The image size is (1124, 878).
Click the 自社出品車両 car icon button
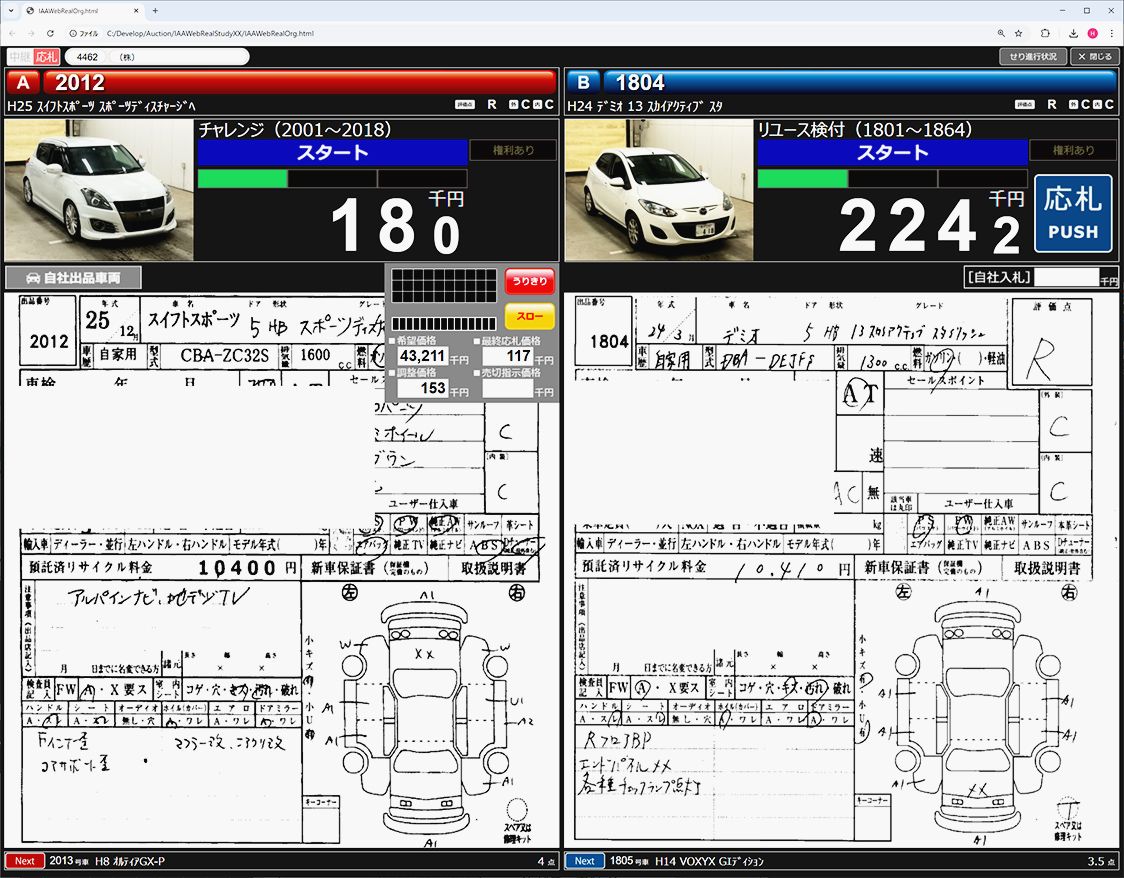pyautogui.click(x=73, y=277)
